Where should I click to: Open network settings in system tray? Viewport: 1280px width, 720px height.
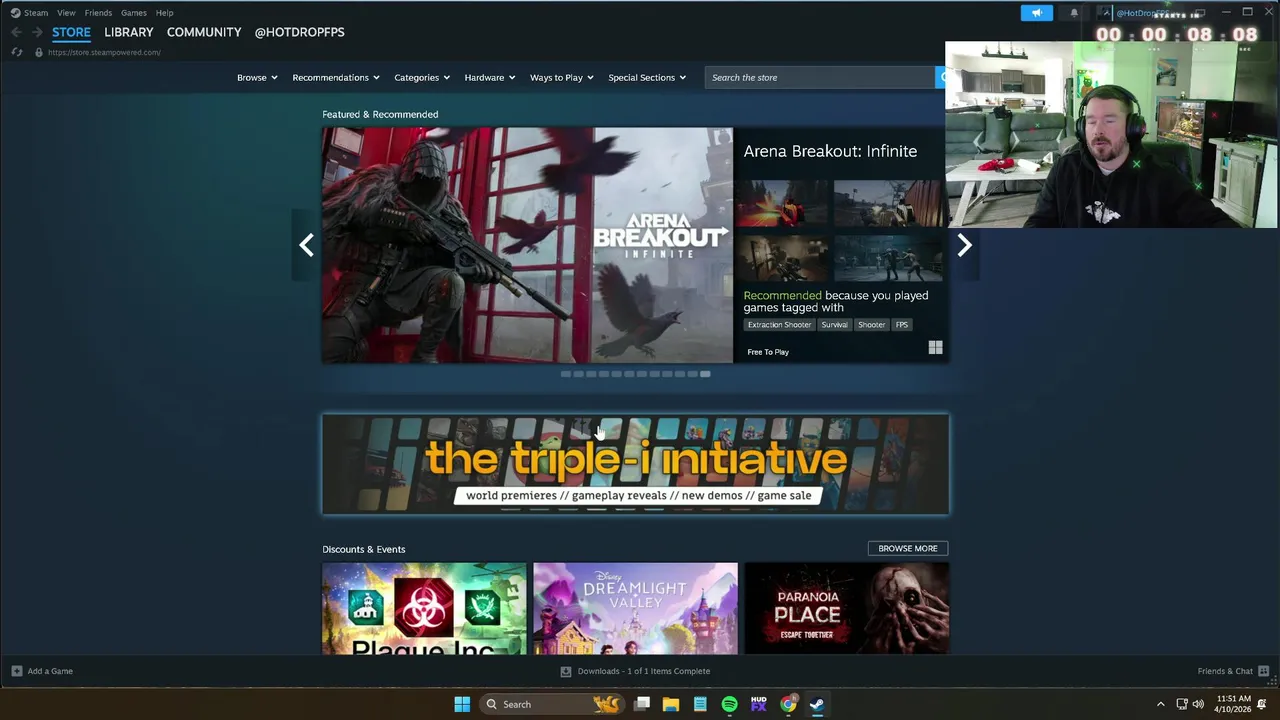click(x=1181, y=704)
